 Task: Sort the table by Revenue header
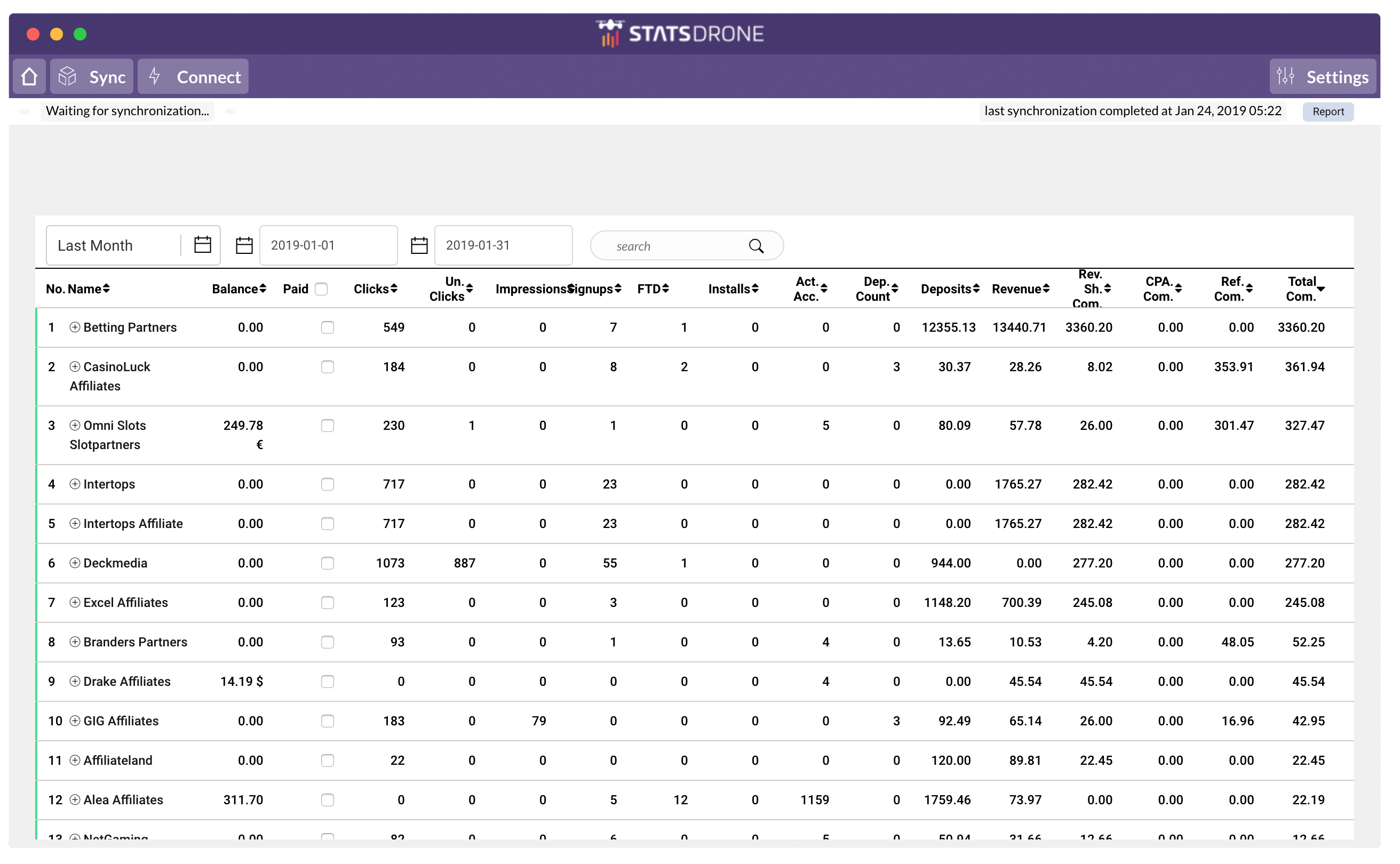[1021, 289]
